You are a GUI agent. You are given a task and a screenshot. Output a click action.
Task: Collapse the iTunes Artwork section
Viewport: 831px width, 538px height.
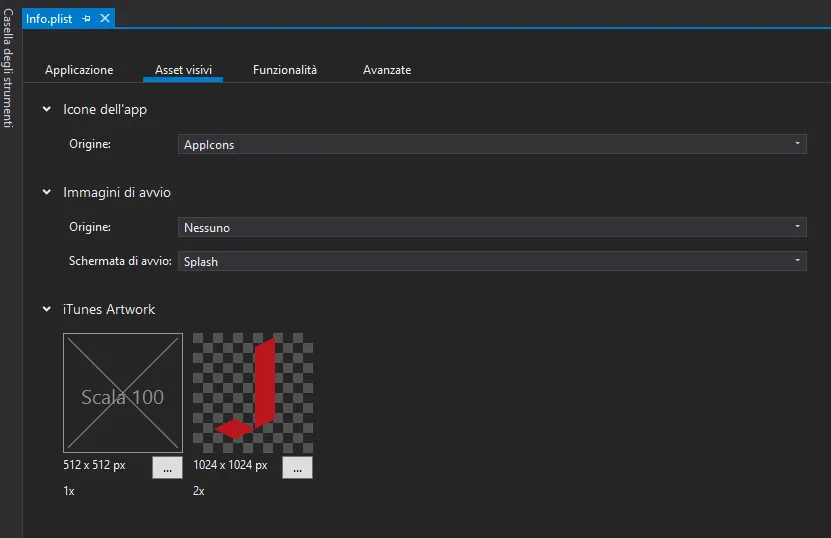click(47, 309)
